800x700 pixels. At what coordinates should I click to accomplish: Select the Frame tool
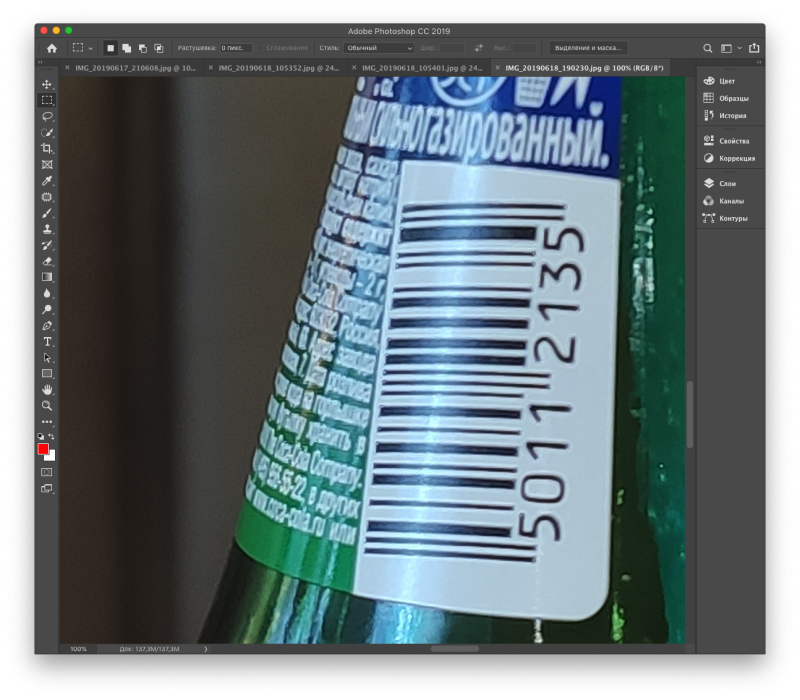click(x=47, y=165)
